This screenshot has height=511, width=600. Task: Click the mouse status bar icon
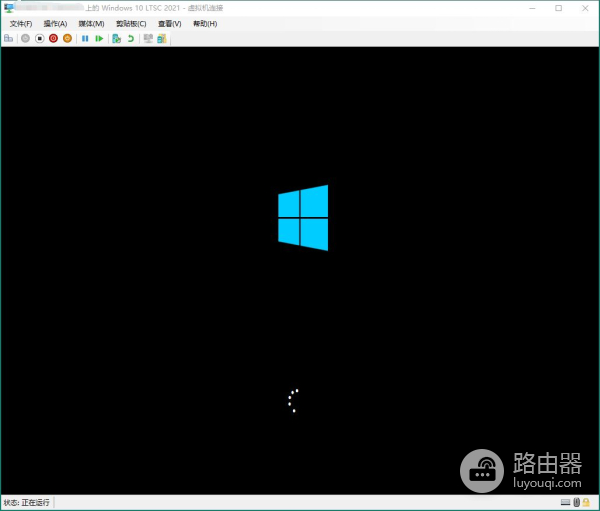(577, 502)
